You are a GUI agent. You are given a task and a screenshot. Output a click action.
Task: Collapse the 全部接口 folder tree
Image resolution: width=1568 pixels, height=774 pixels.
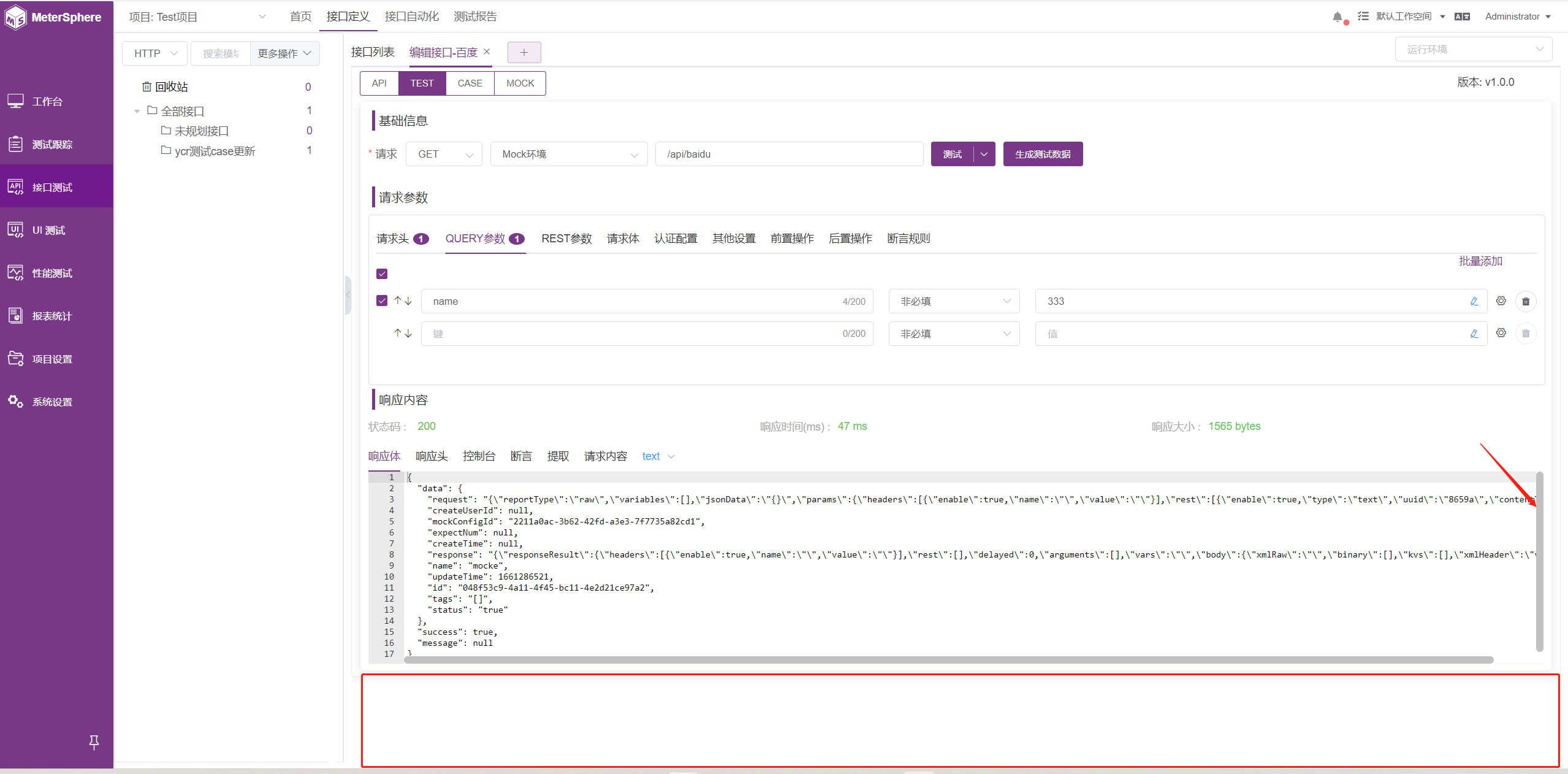[137, 111]
